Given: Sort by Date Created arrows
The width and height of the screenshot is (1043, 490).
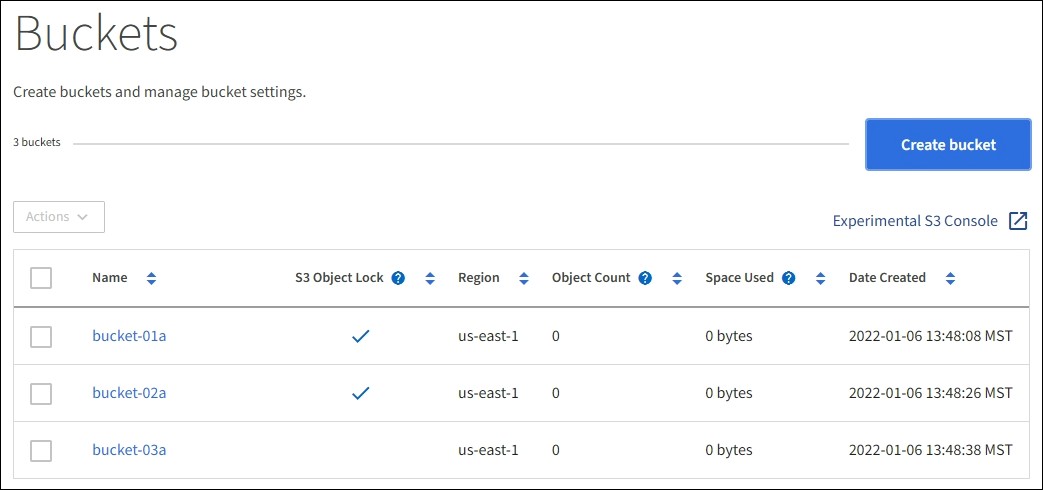Looking at the screenshot, I should point(950,278).
